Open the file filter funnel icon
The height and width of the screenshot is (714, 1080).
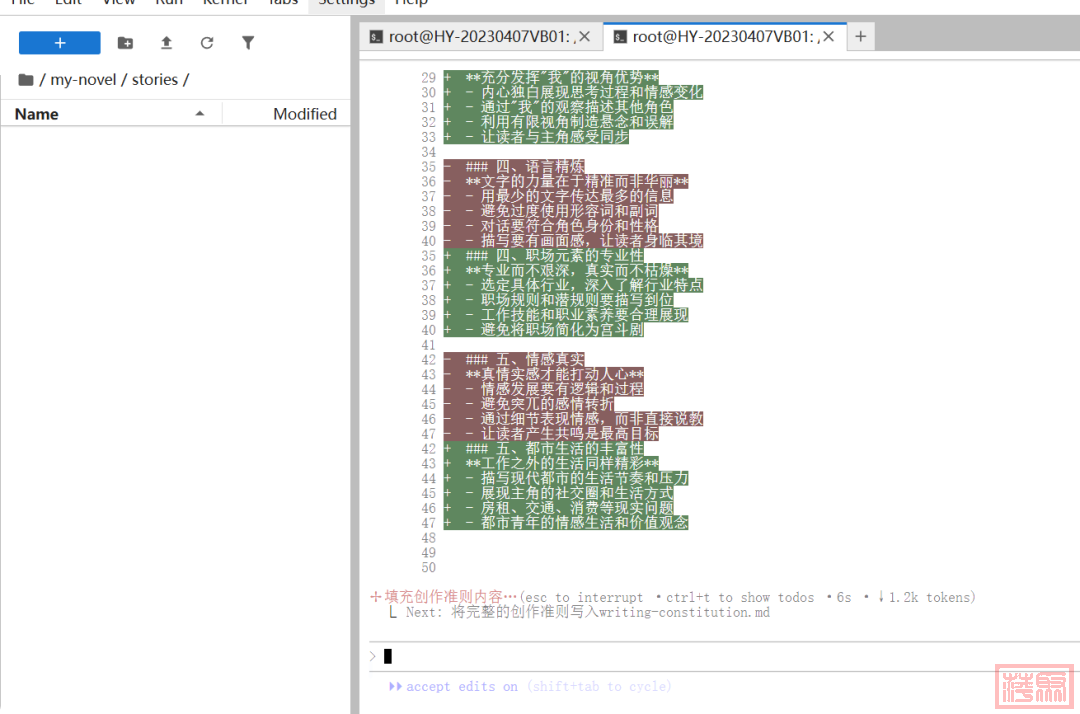click(248, 43)
